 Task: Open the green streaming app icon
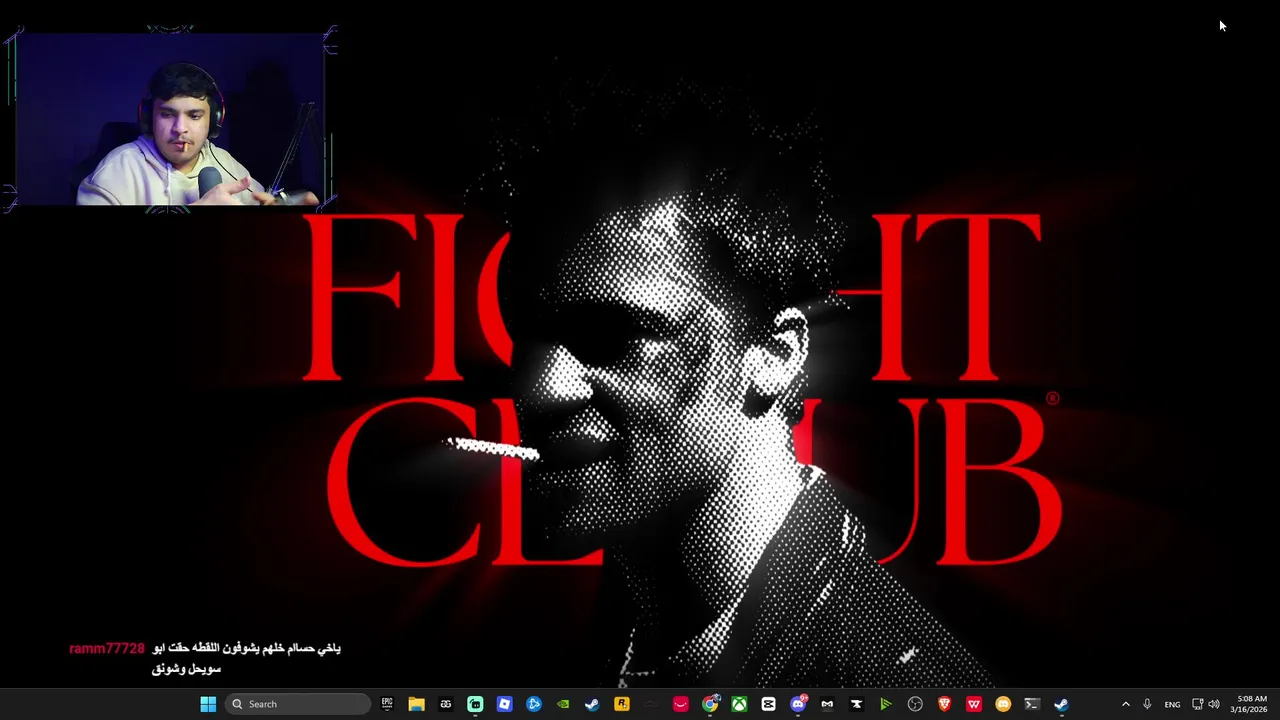pos(475,704)
